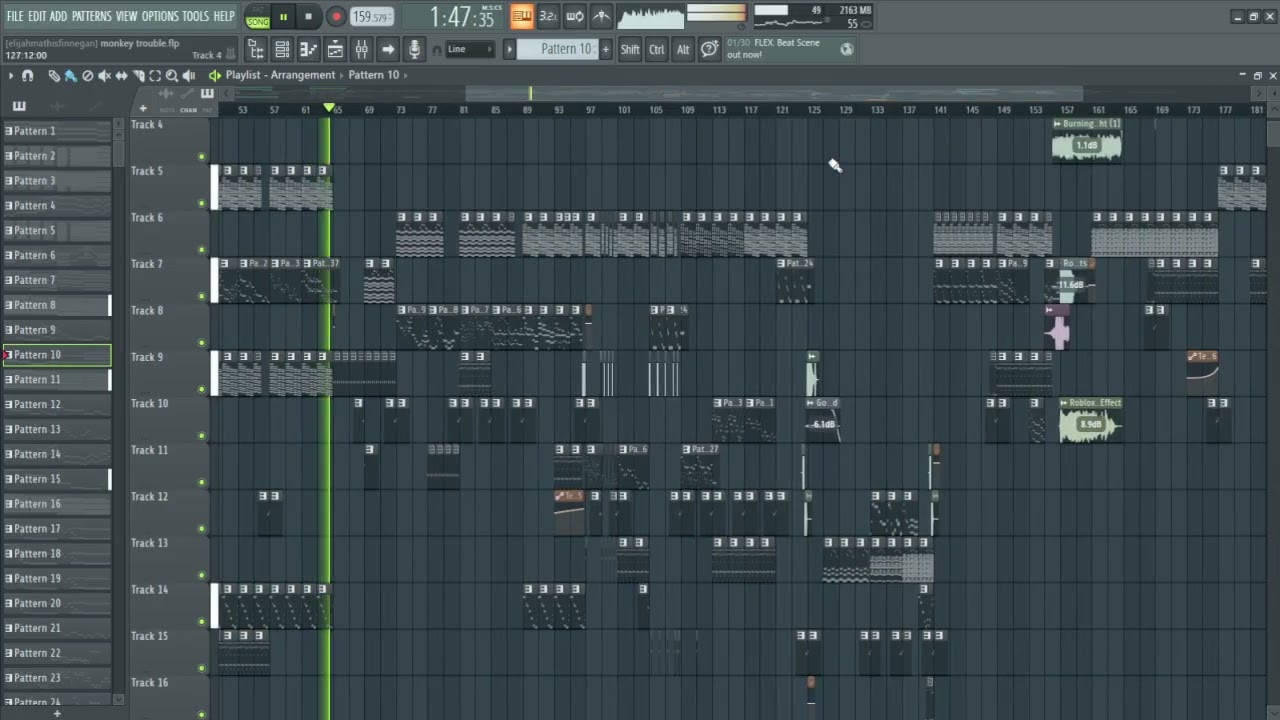This screenshot has height=720, width=1280.
Task: Toggle the playlist snap magnet icon
Action: click(x=27, y=76)
